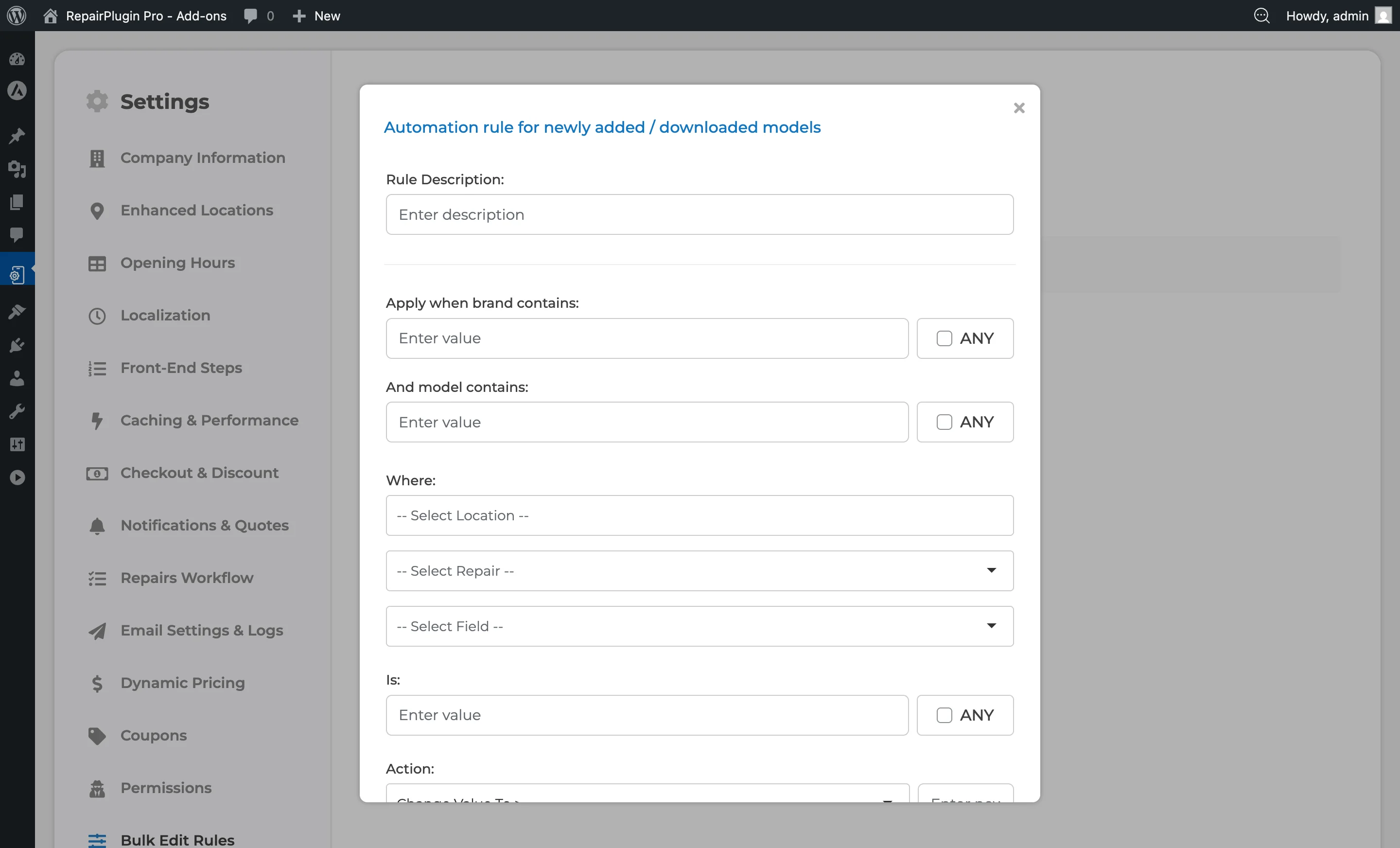
Task: Open the Tools wrench icon
Action: [17, 411]
